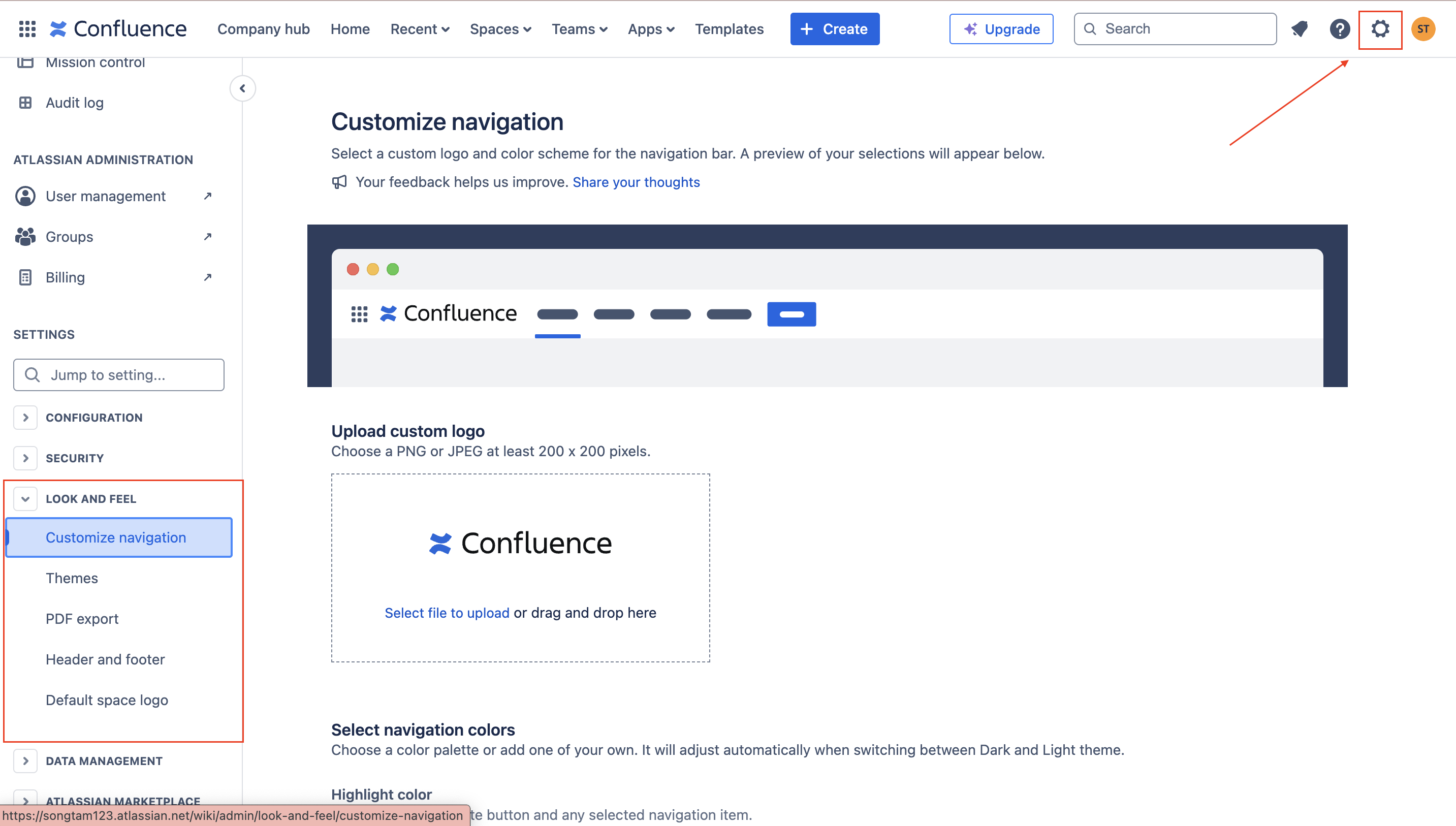Viewport: 1456px width, 826px height.
Task: Open the Spaces dropdown menu
Action: tap(500, 29)
